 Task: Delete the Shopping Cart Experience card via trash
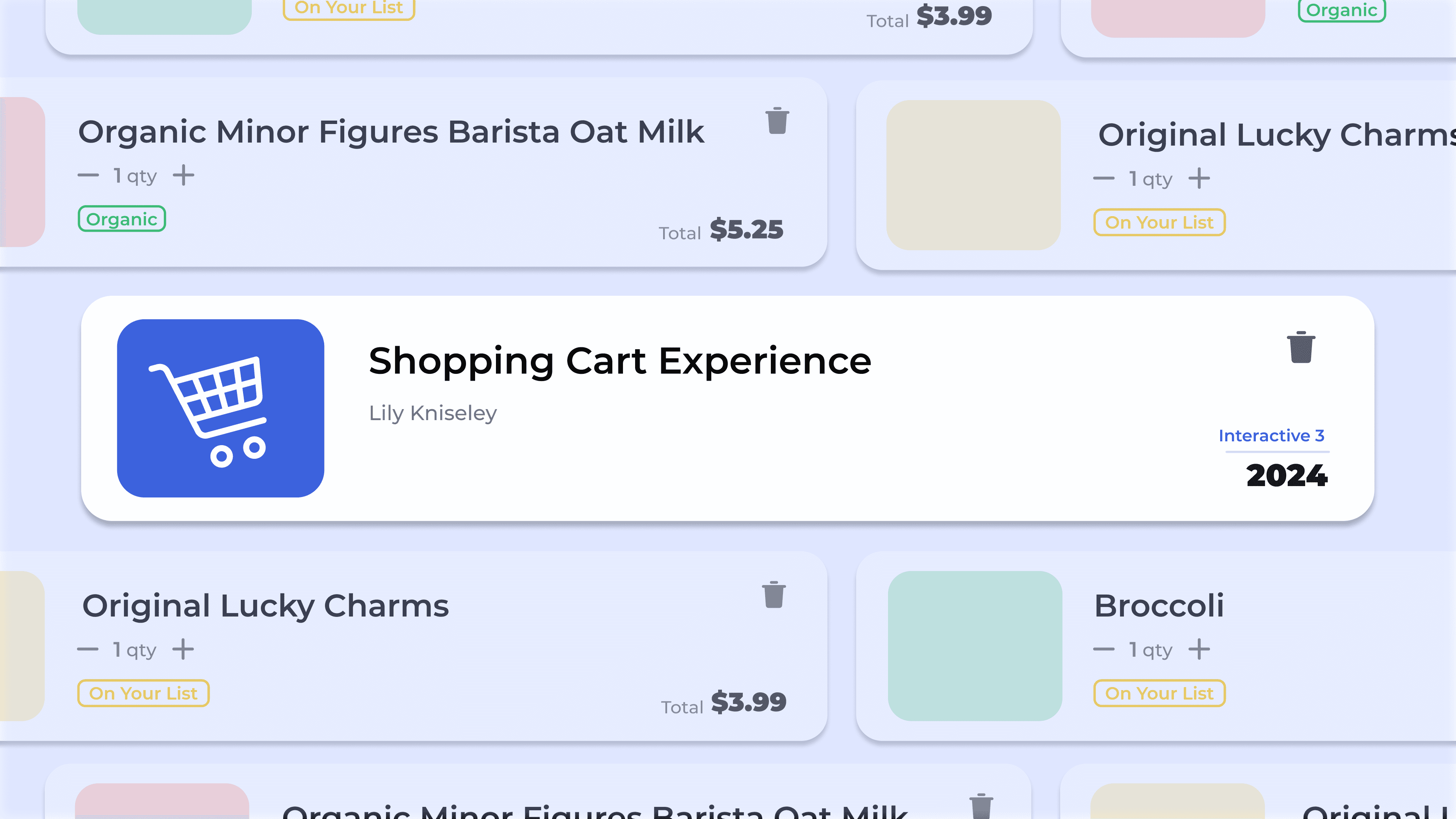[x=1301, y=347]
